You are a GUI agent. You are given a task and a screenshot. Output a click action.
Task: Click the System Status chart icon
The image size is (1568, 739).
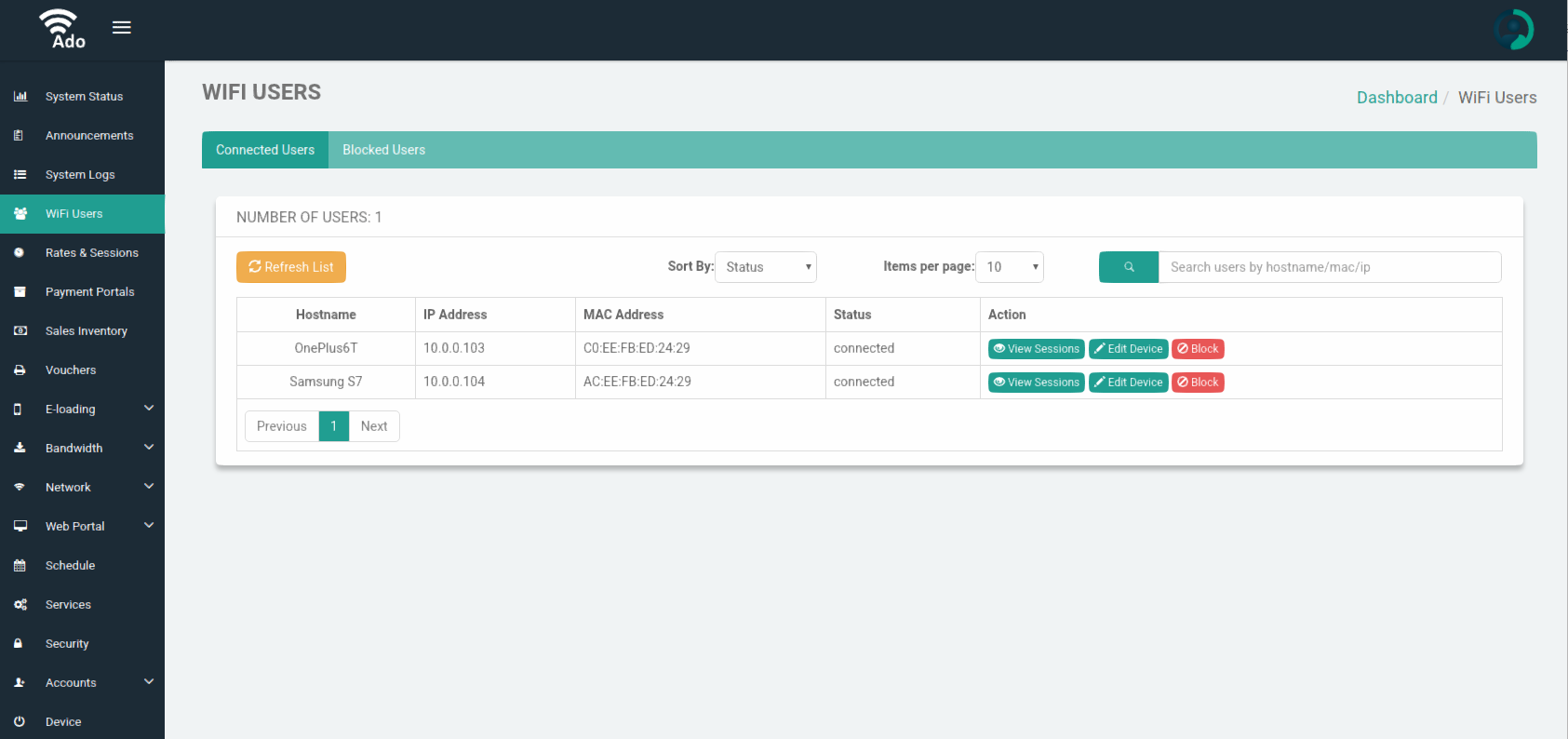(x=20, y=97)
